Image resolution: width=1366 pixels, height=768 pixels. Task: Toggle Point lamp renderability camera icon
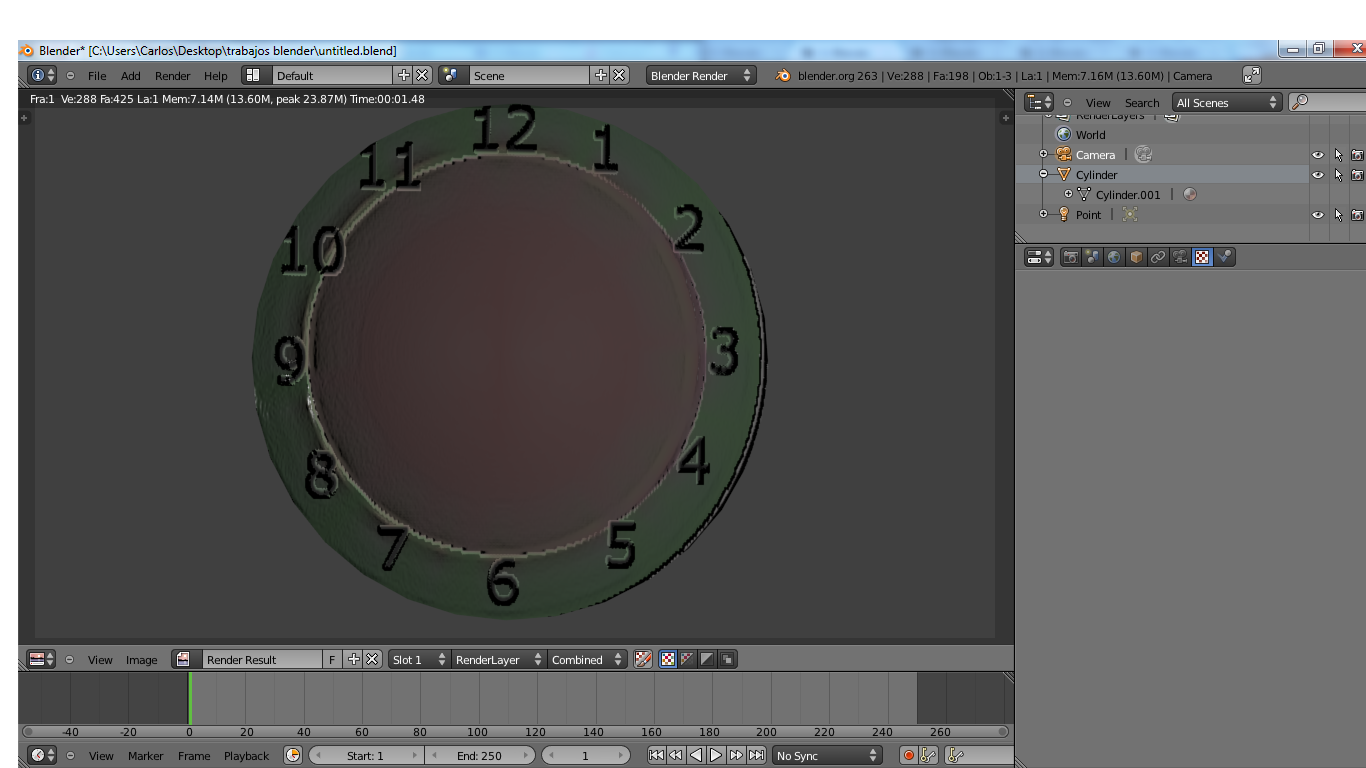coord(1357,215)
